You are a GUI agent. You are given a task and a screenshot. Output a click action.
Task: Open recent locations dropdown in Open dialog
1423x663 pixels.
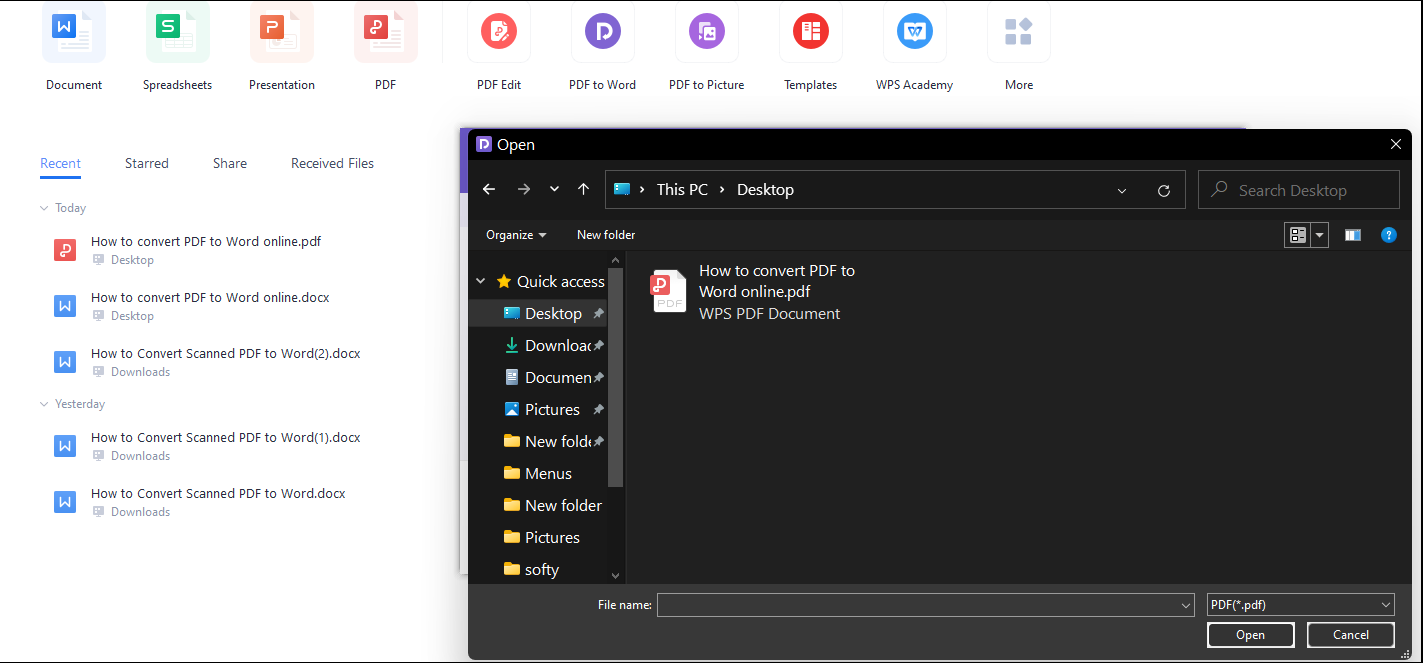pyautogui.click(x=554, y=189)
